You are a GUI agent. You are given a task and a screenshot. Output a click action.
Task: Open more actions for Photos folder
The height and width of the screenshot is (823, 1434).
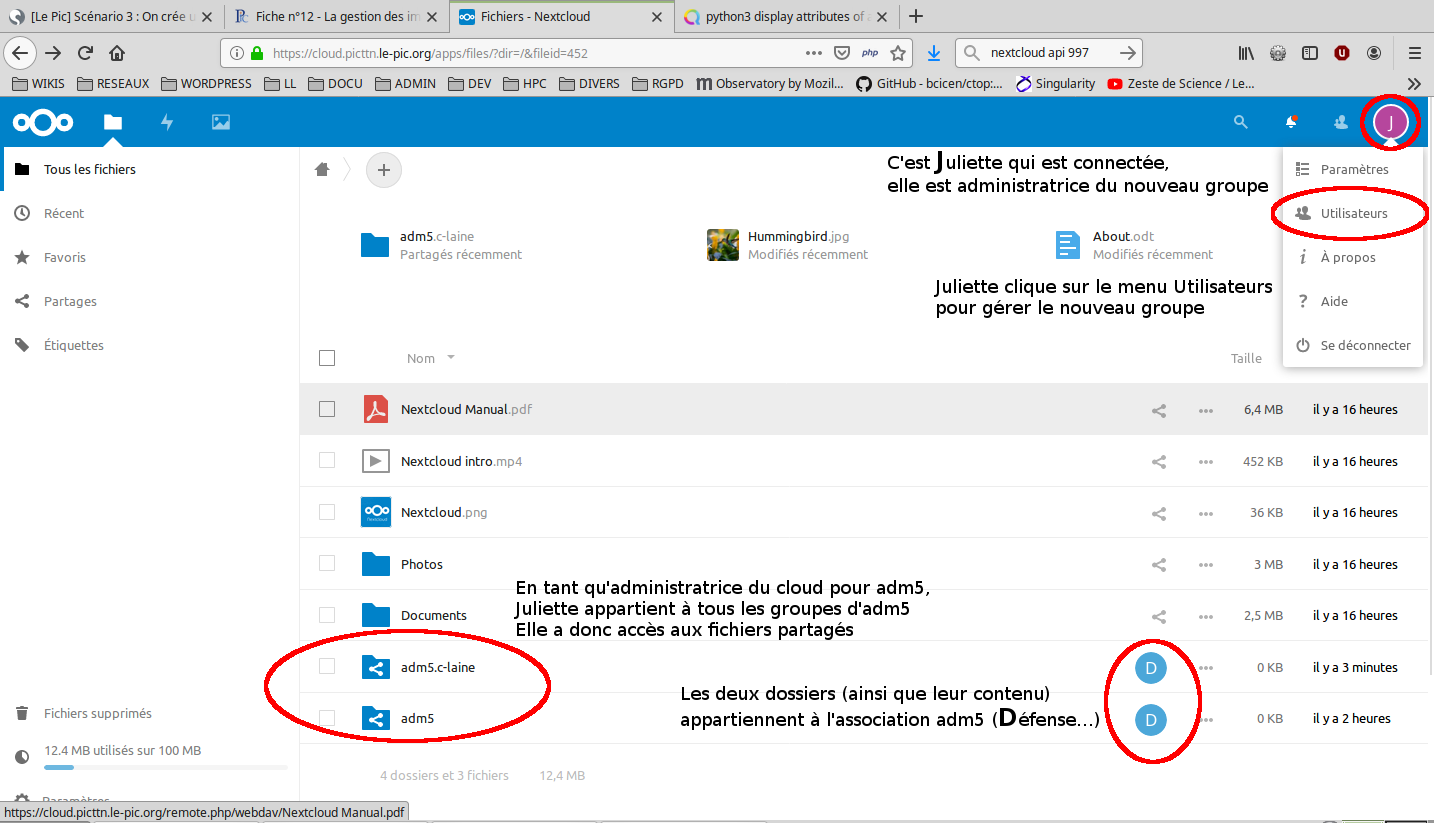point(1206,565)
